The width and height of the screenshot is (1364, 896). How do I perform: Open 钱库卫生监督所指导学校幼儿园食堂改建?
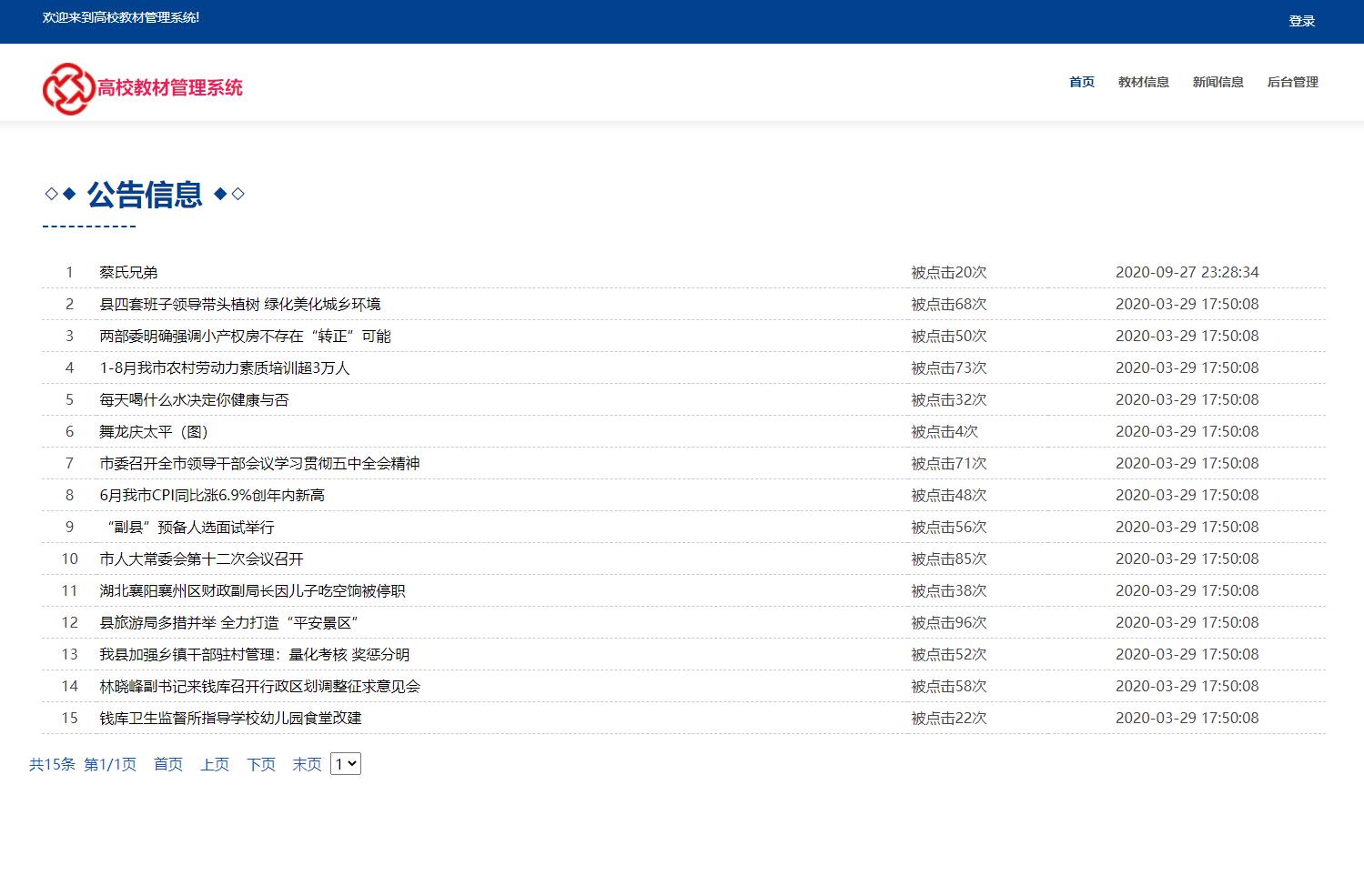[229, 718]
